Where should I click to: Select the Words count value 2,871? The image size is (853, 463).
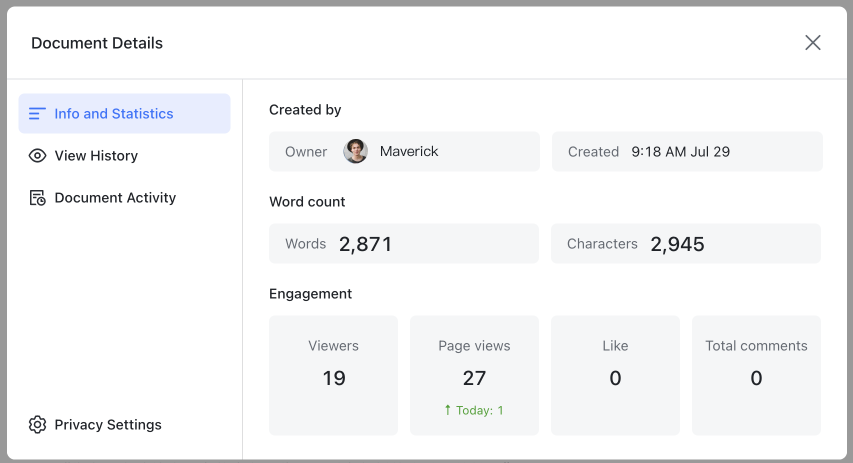(x=365, y=244)
